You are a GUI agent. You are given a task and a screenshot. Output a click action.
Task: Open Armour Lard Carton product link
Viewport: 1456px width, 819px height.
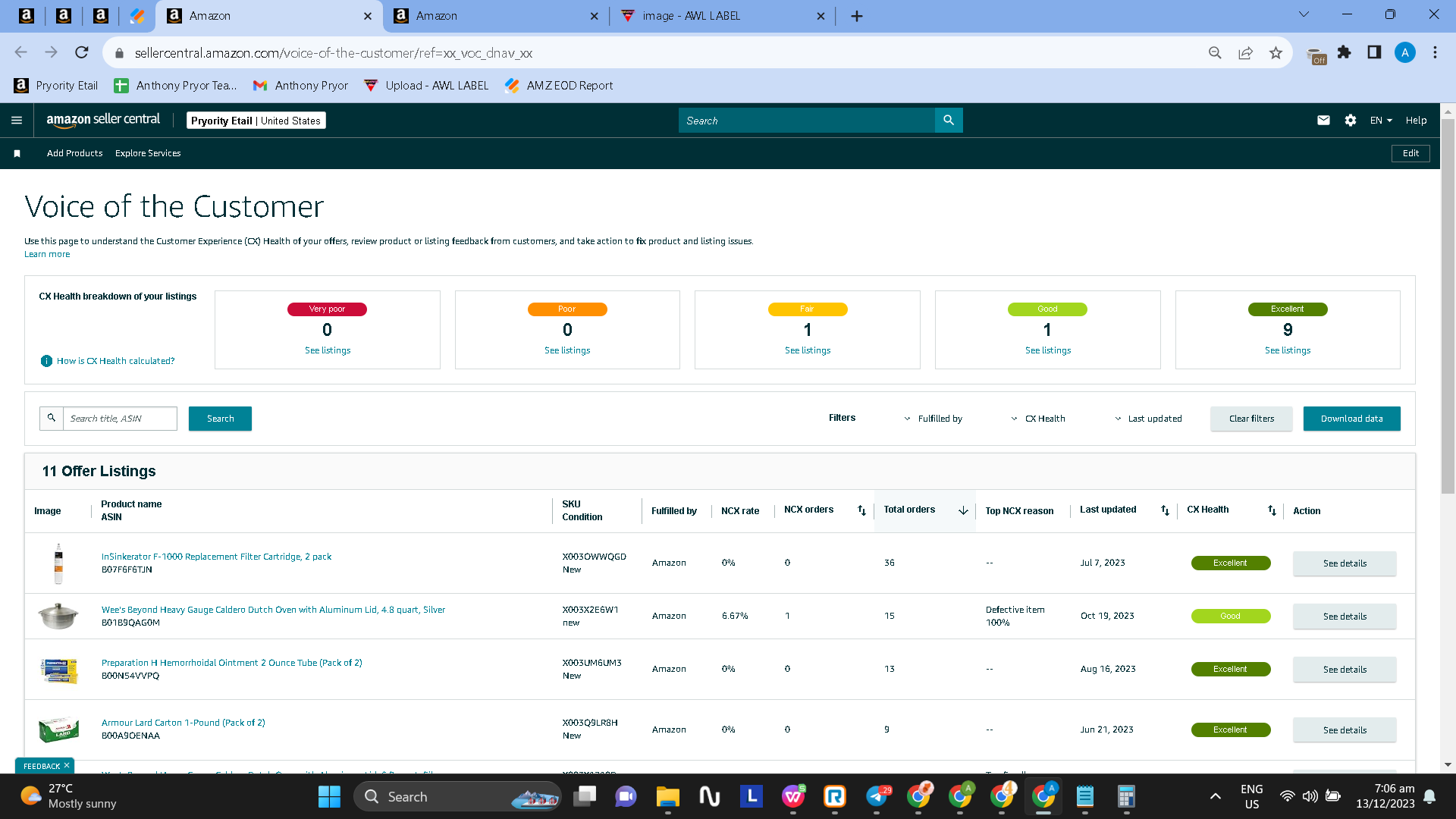click(184, 723)
